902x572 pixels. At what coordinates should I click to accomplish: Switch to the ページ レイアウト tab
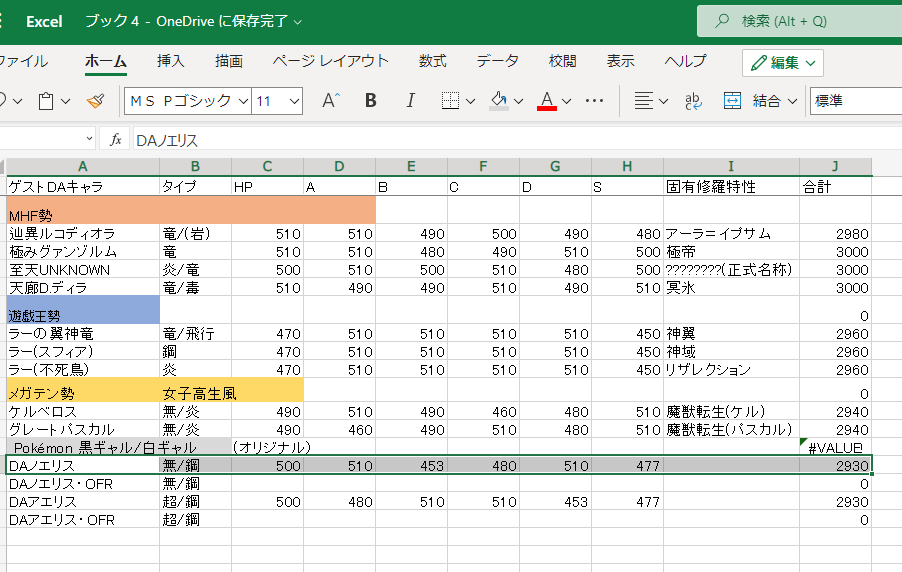point(330,61)
